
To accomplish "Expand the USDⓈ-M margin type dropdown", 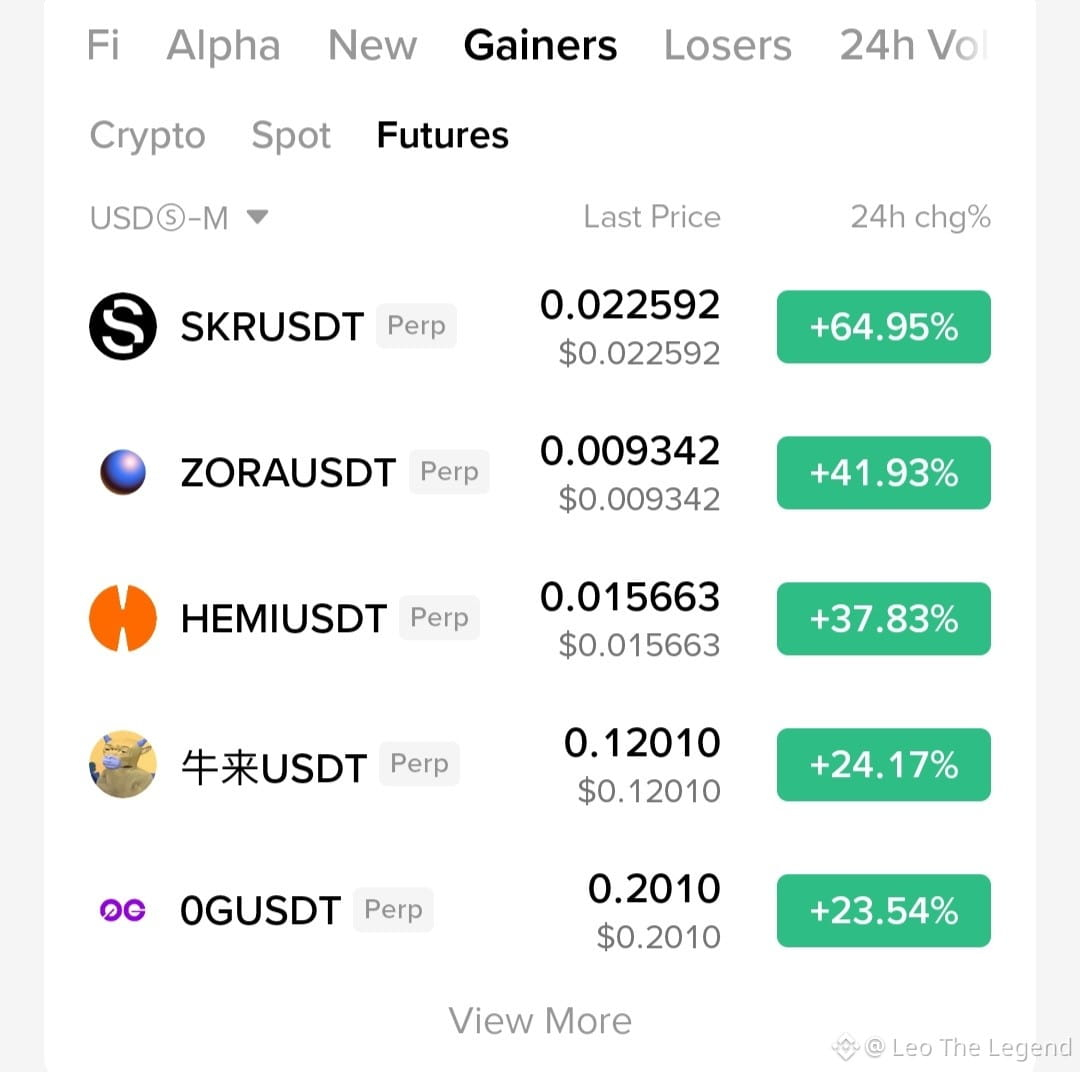I will pyautogui.click(x=178, y=218).
